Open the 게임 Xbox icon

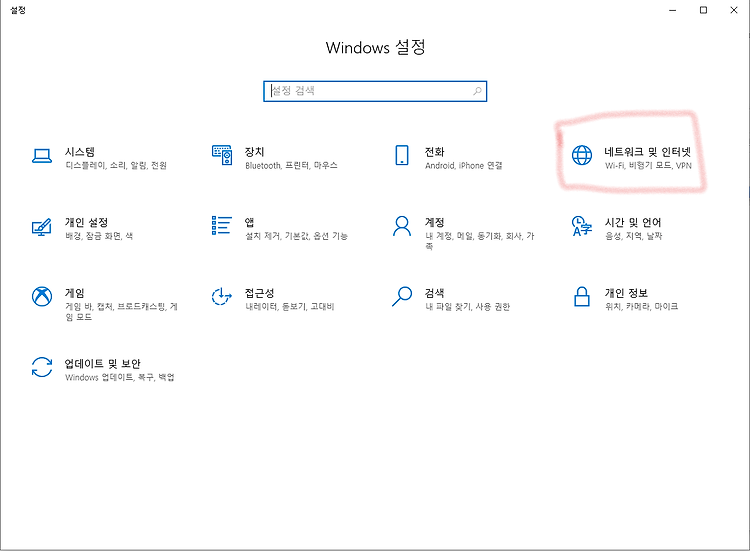coord(42,296)
